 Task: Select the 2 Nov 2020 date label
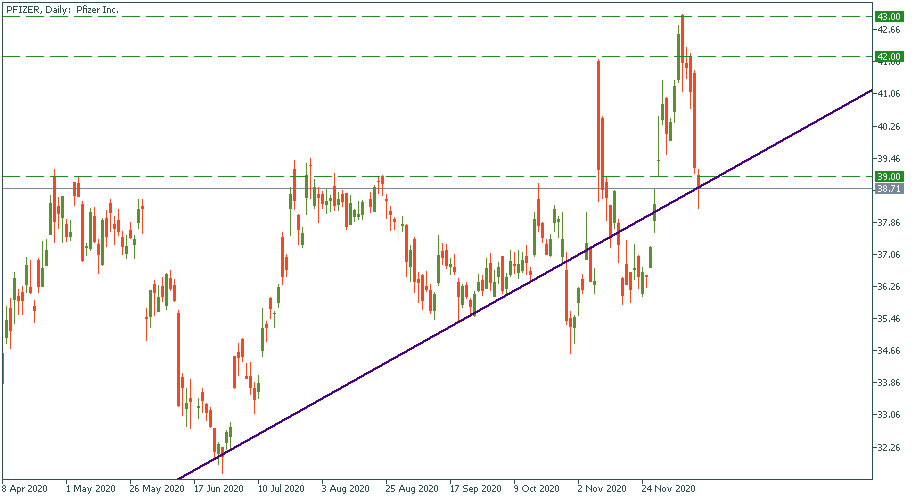(601, 490)
